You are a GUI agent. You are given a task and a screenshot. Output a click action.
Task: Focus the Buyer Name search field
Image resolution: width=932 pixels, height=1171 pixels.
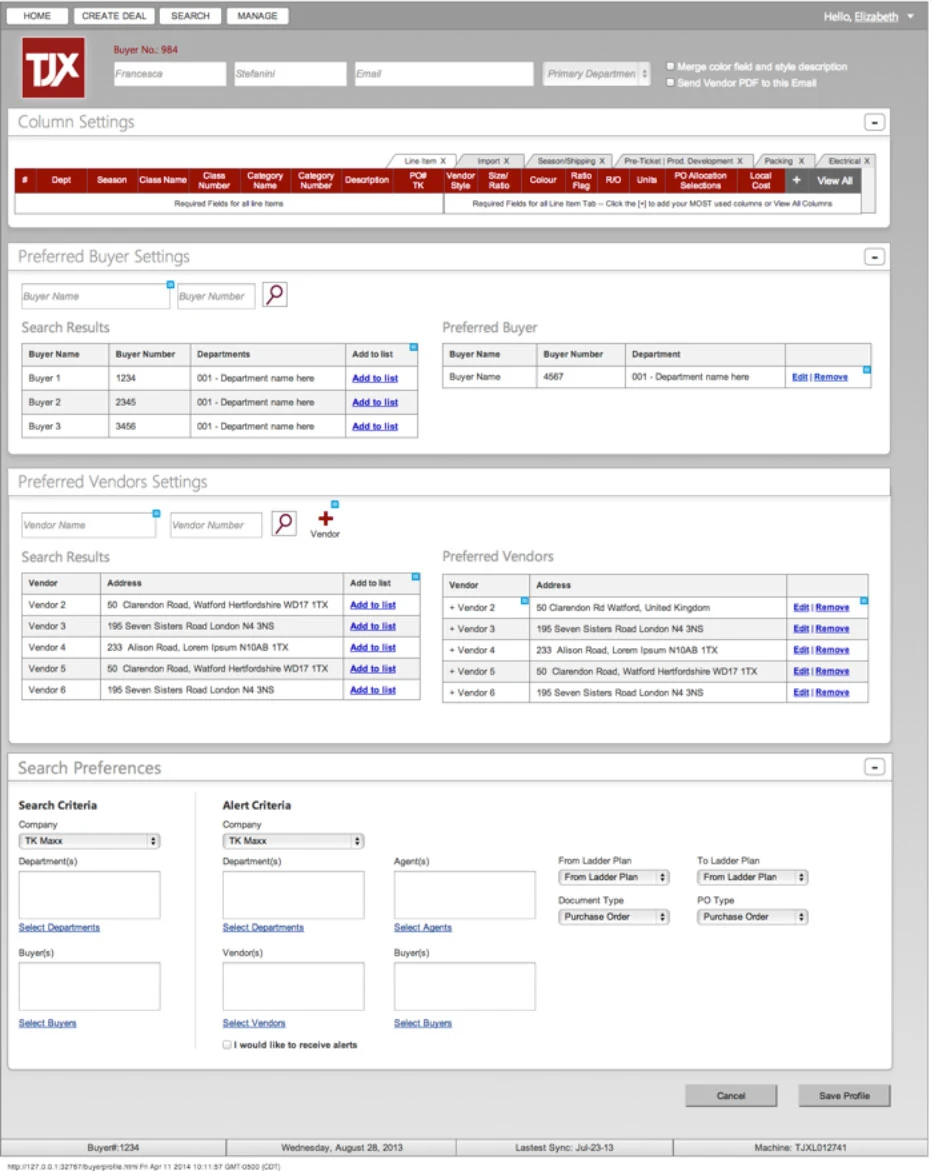pyautogui.click(x=95, y=296)
